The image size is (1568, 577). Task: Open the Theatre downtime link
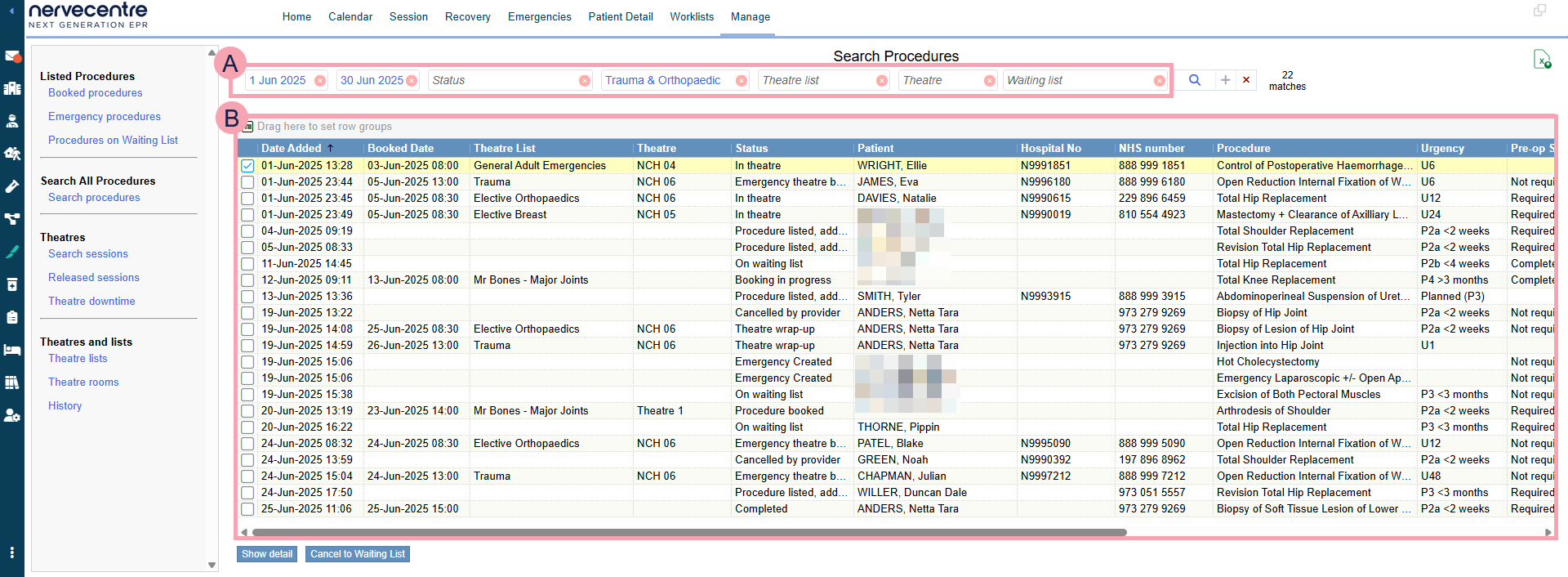point(91,302)
